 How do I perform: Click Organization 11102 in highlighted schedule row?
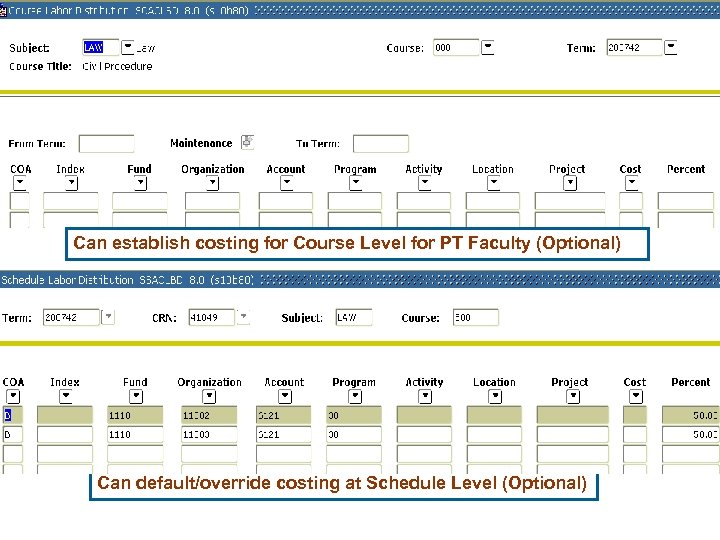(x=209, y=415)
